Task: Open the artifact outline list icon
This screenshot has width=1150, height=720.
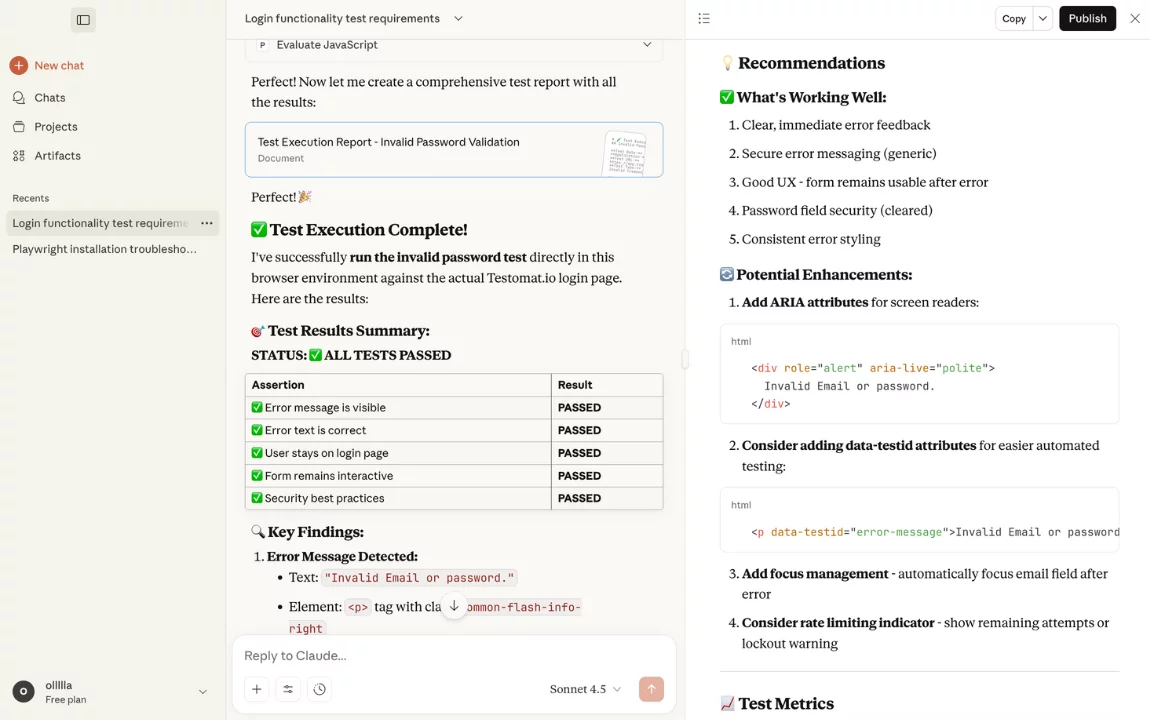Action: 704,19
